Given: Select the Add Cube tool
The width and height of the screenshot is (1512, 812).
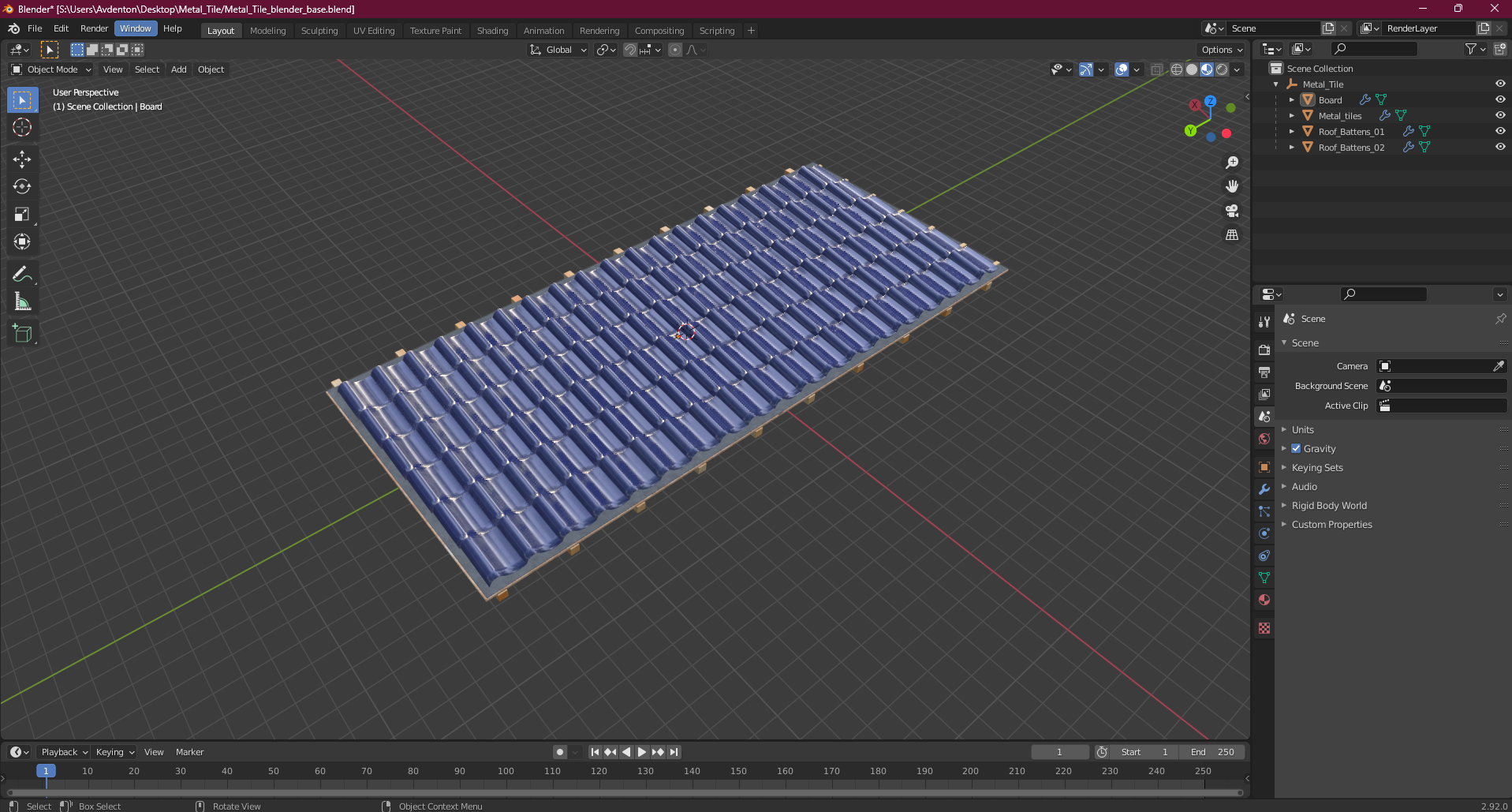Looking at the screenshot, I should 22,333.
